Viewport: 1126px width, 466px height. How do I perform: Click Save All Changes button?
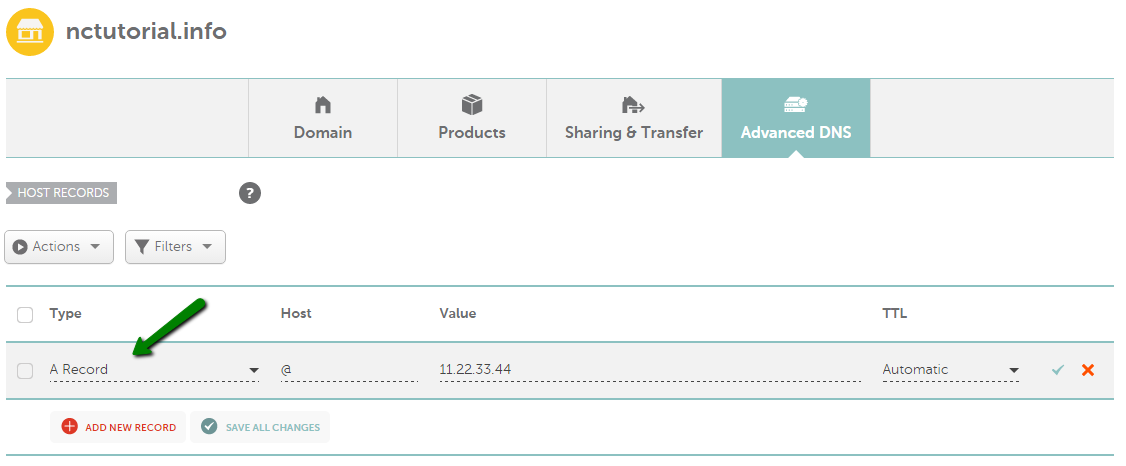tap(260, 427)
